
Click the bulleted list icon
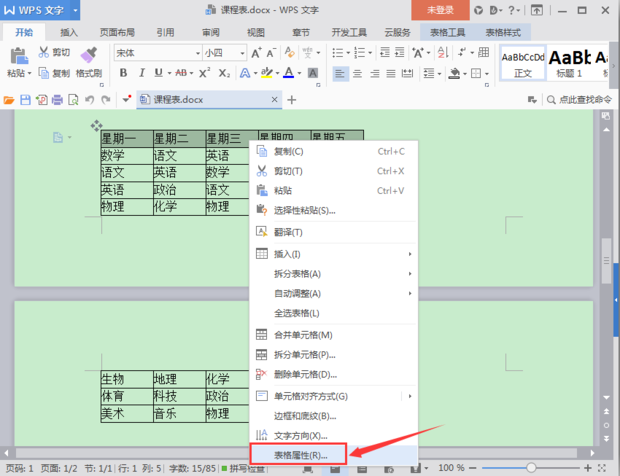338,53
